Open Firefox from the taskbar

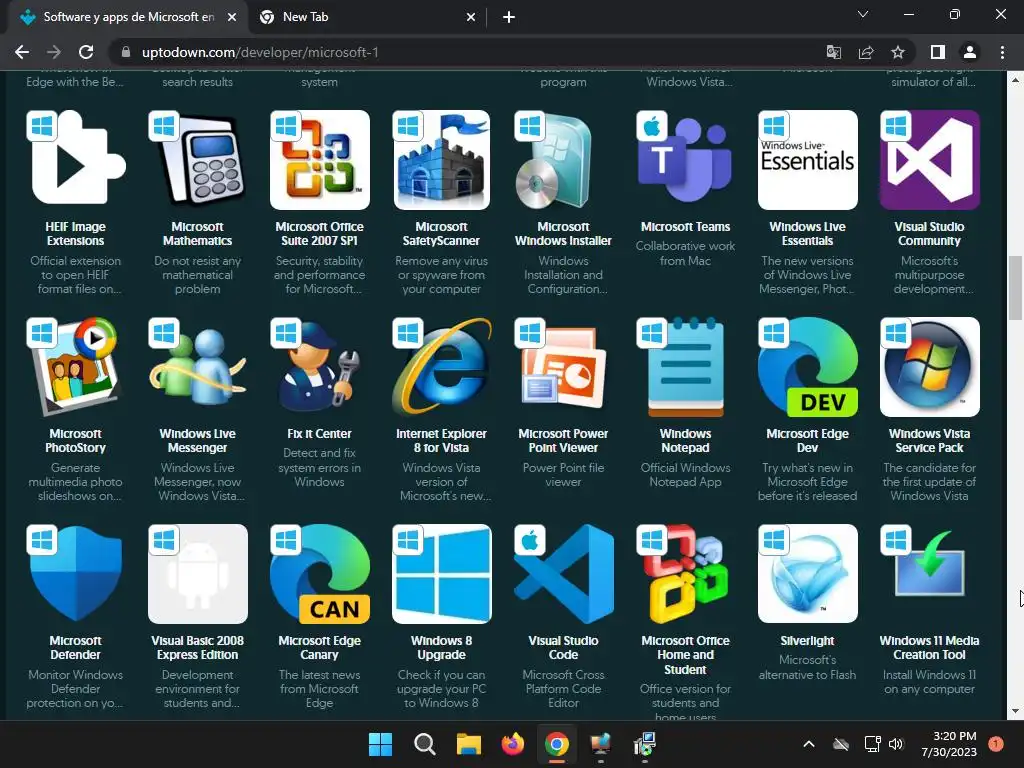pyautogui.click(x=513, y=744)
